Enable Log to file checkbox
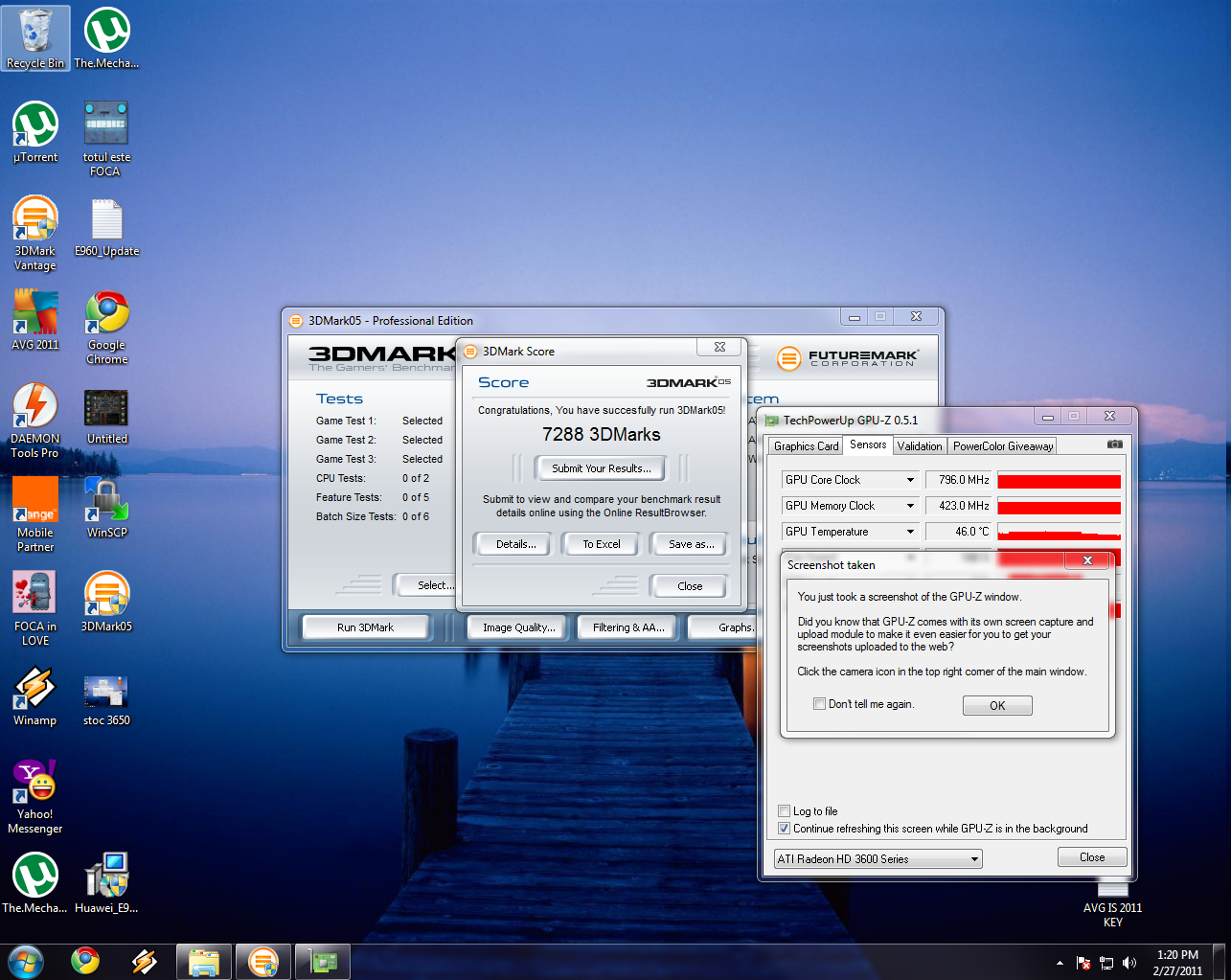 tap(785, 810)
